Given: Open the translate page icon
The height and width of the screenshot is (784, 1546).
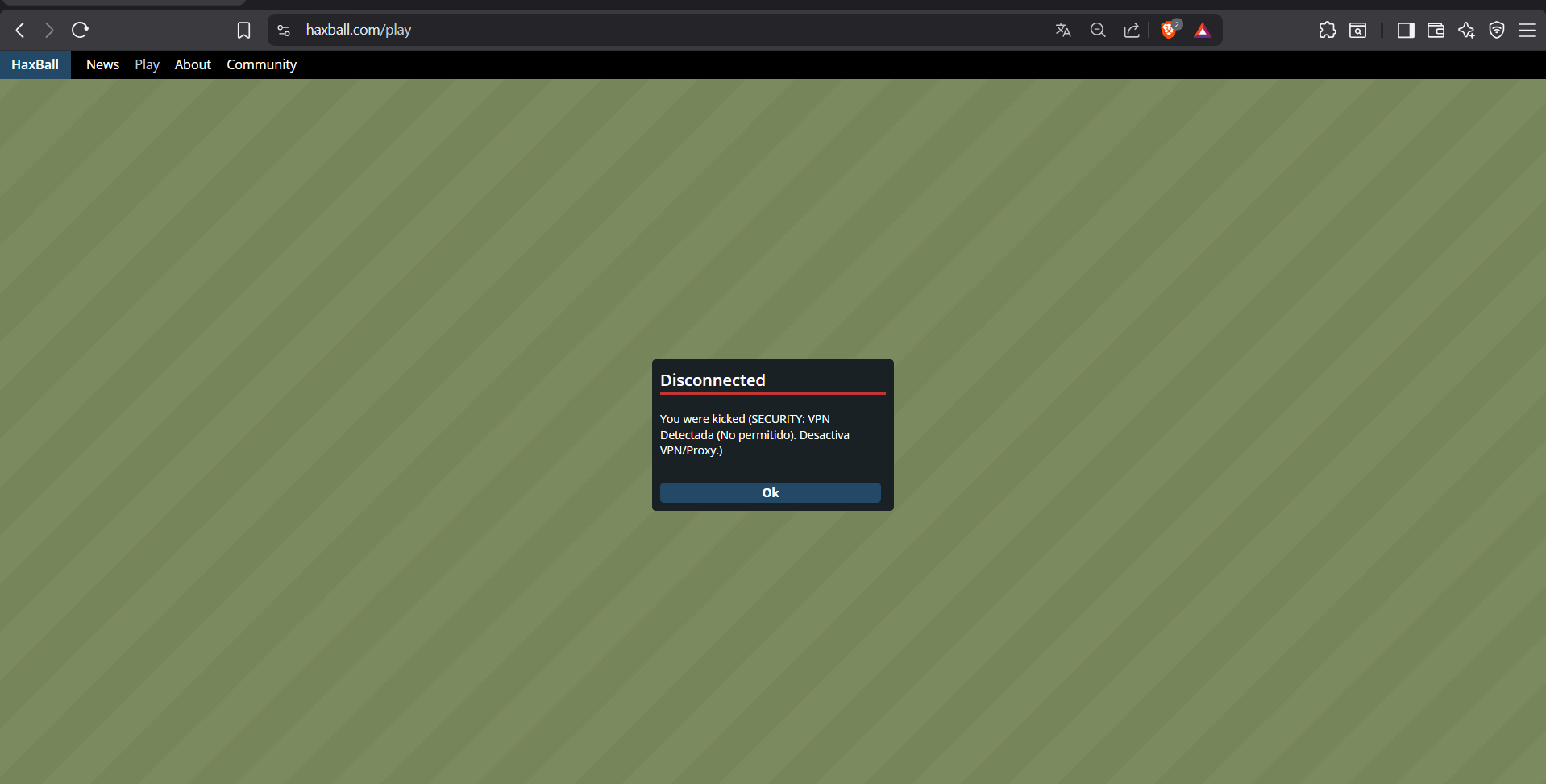Looking at the screenshot, I should [1063, 31].
